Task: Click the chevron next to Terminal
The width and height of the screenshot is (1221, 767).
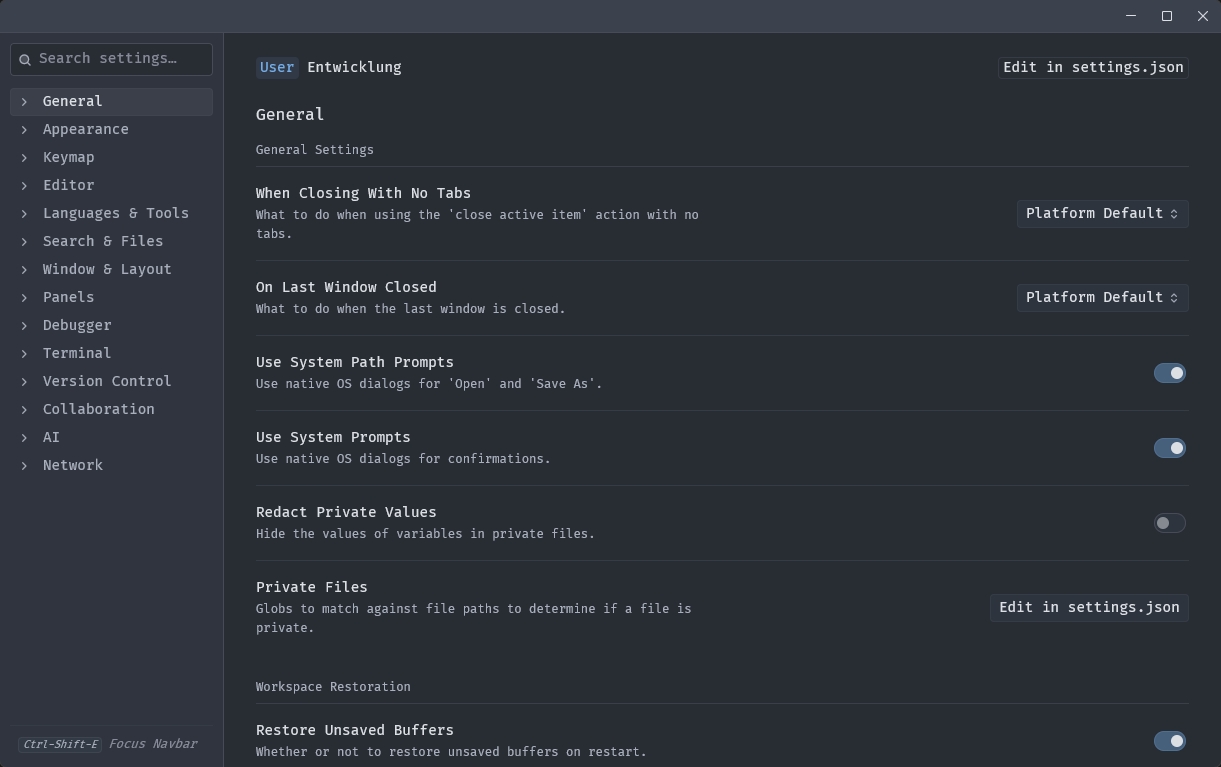Action: (x=24, y=353)
